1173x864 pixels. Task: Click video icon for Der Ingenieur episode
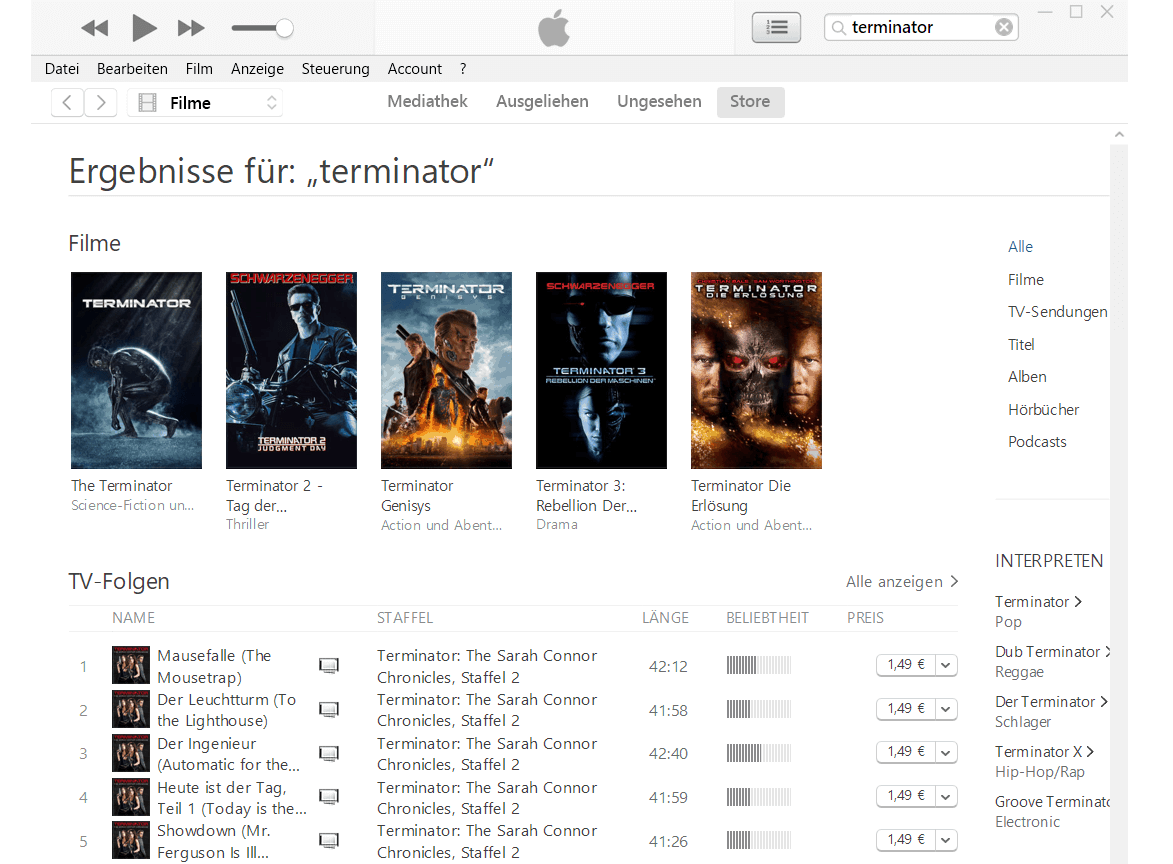pos(329,753)
